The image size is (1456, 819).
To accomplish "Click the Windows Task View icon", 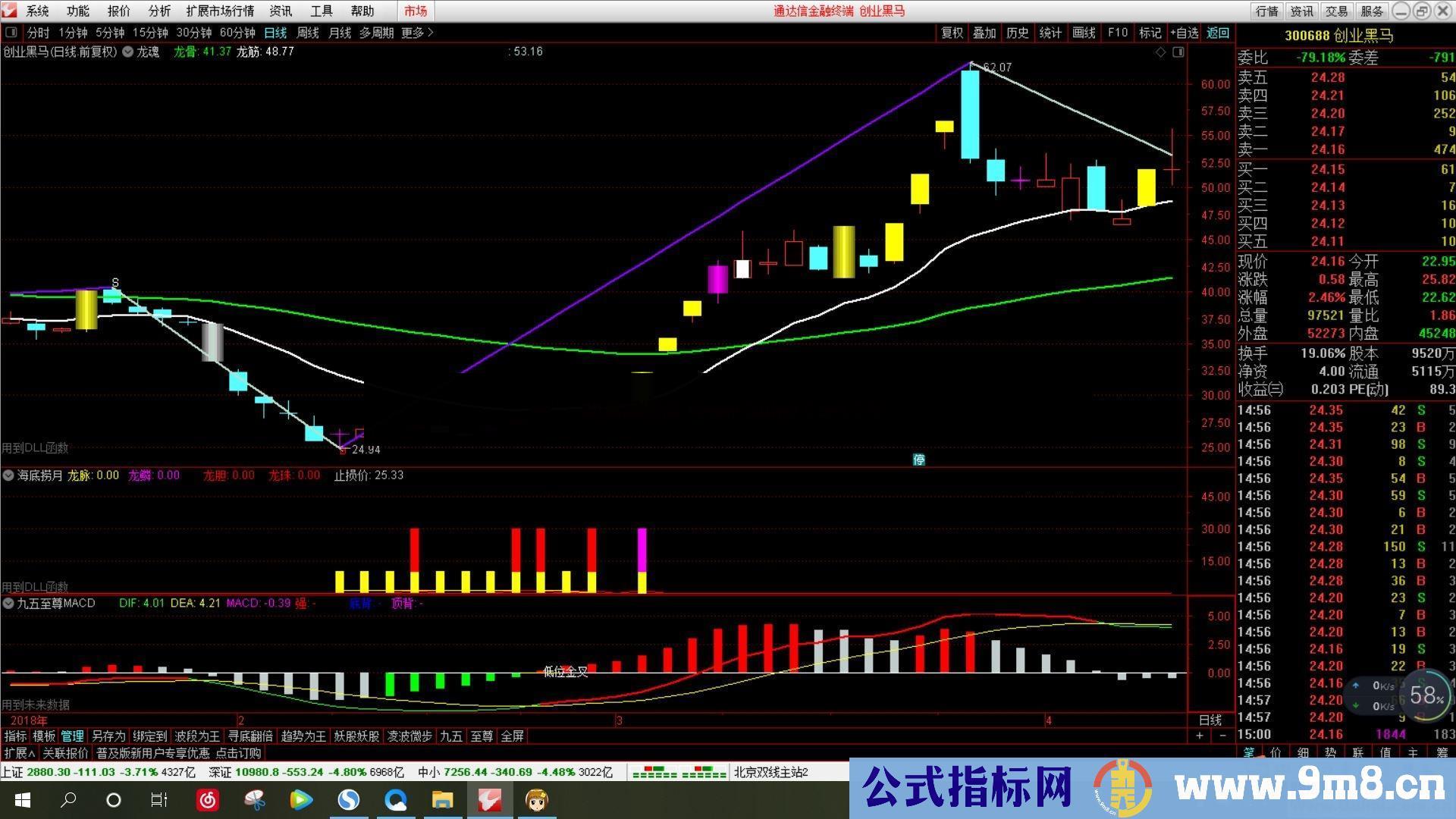I will pyautogui.click(x=159, y=800).
